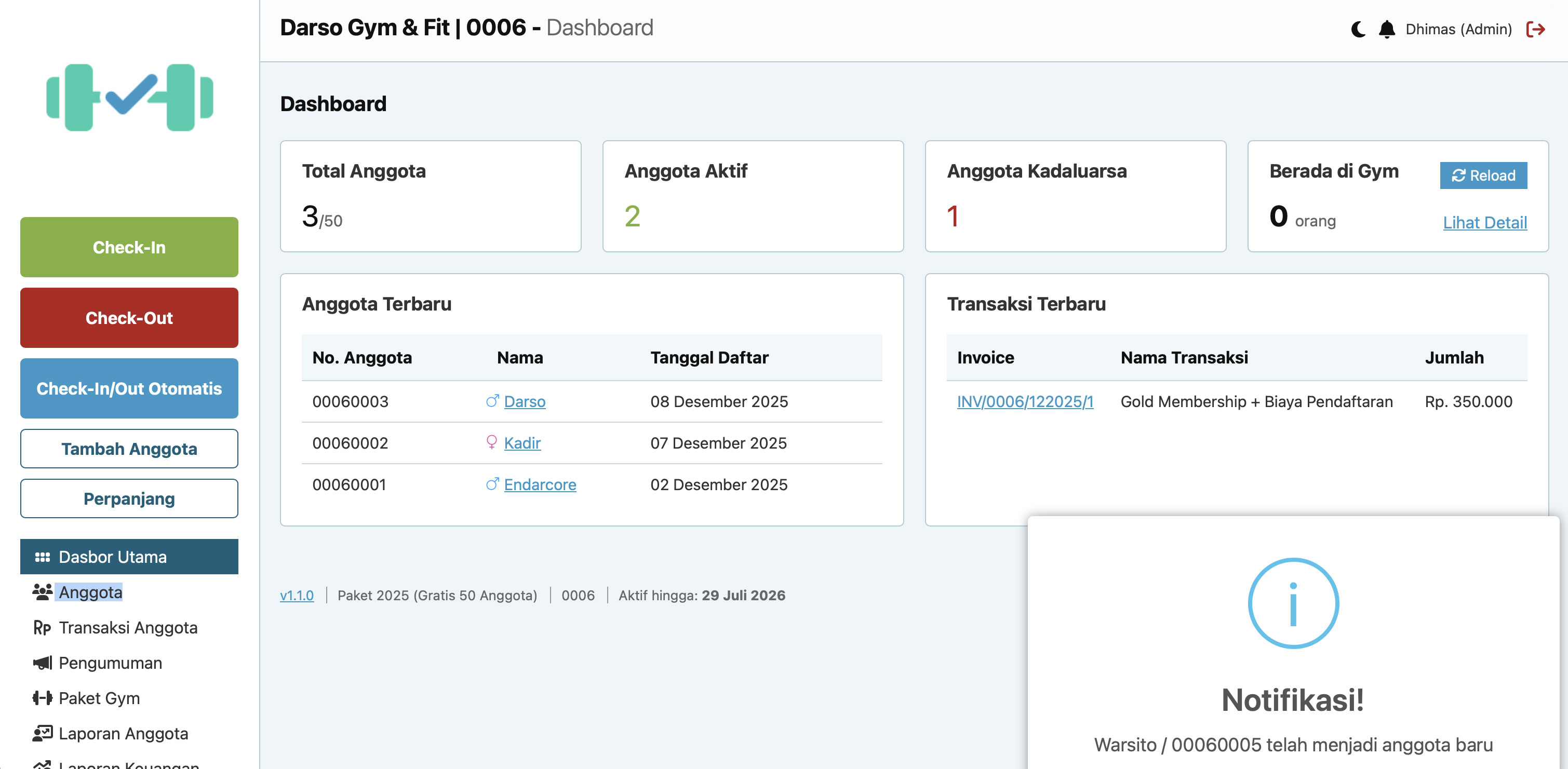Viewport: 1568px width, 769px height.
Task: Open Check-In/Out Otomatis mode
Action: point(129,388)
